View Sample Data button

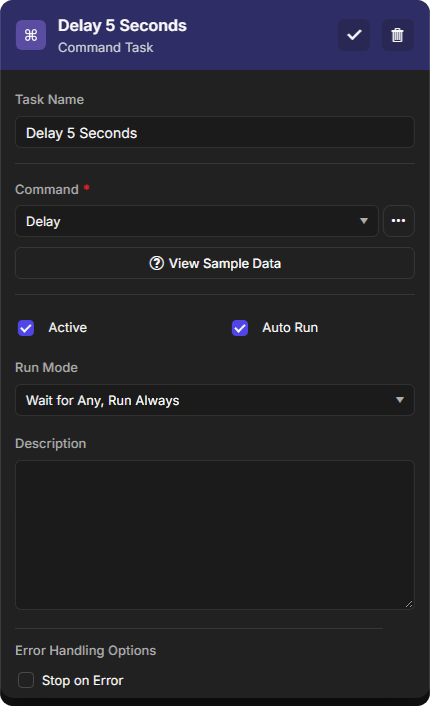tap(215, 263)
